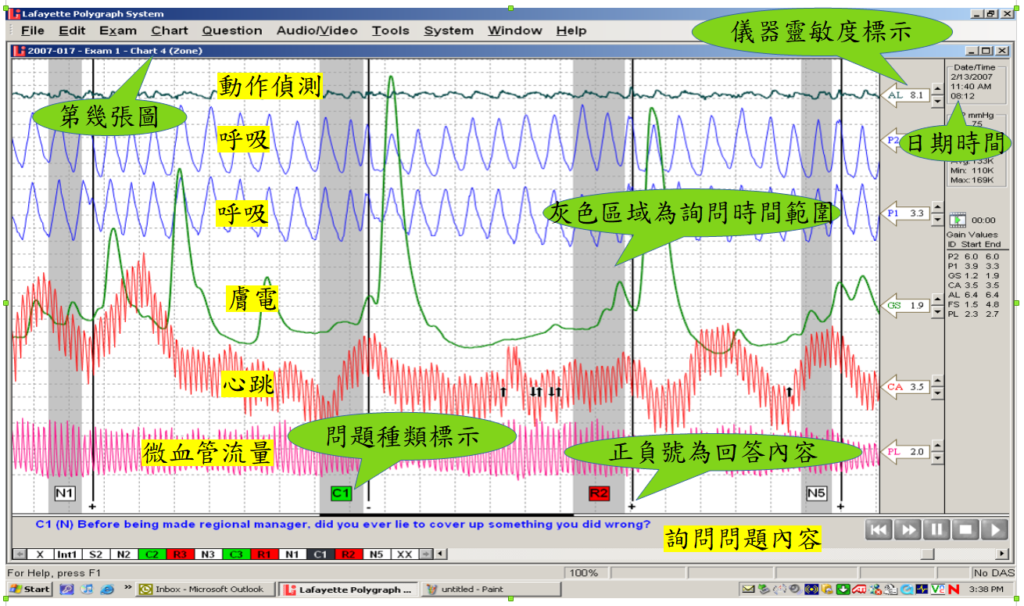Open the Audio/Video menu

pyautogui.click(x=317, y=30)
